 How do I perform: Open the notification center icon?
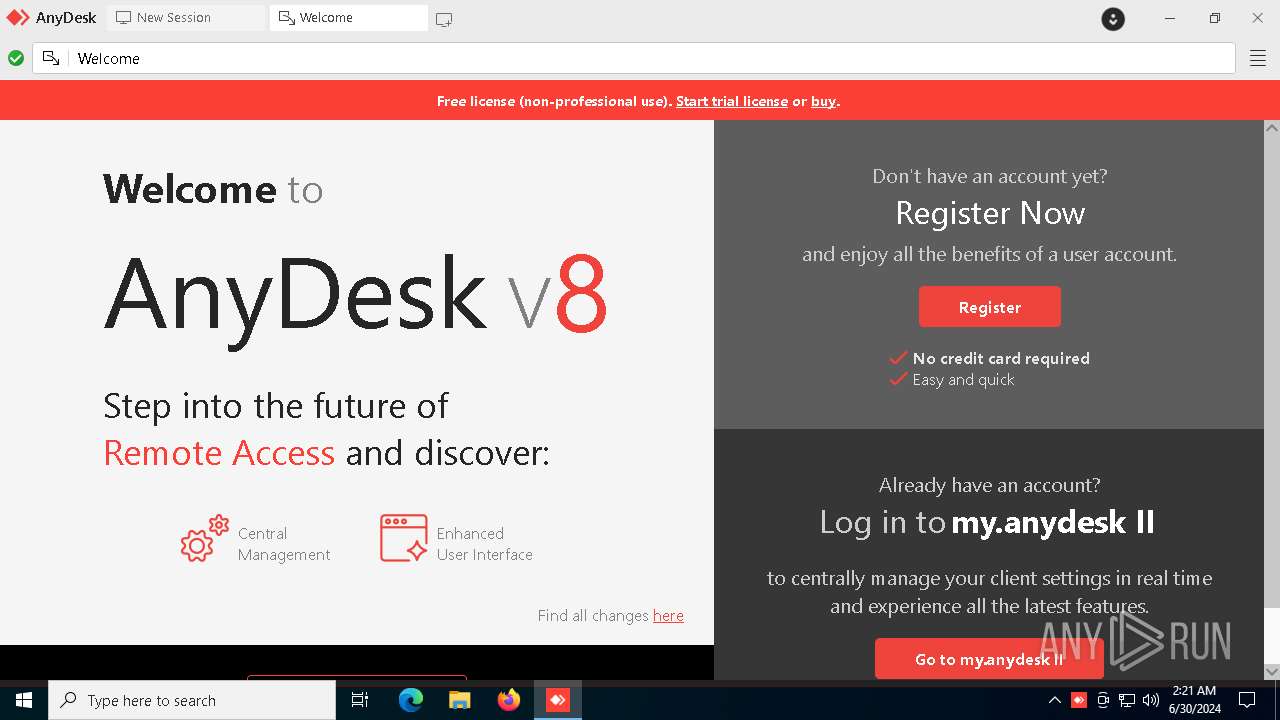[1247, 700]
